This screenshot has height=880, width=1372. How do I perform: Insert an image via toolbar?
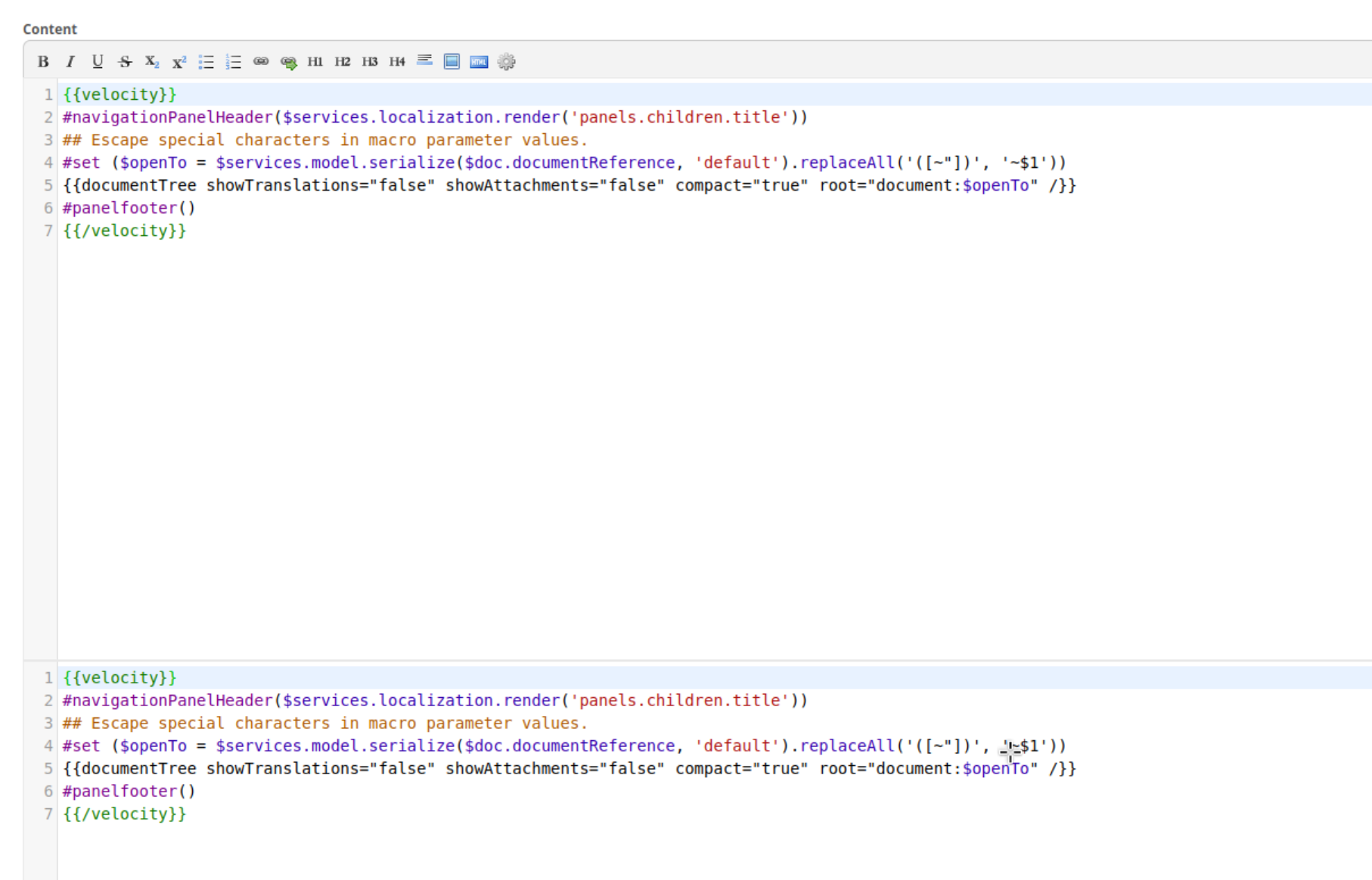(452, 62)
